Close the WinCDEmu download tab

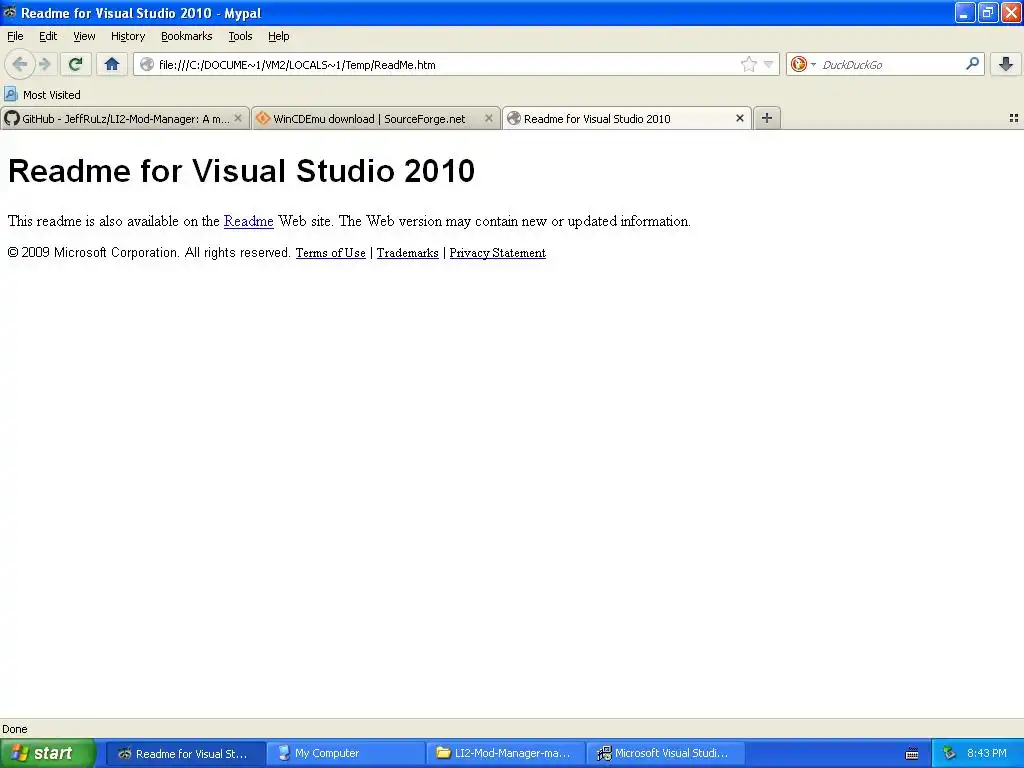pos(488,118)
